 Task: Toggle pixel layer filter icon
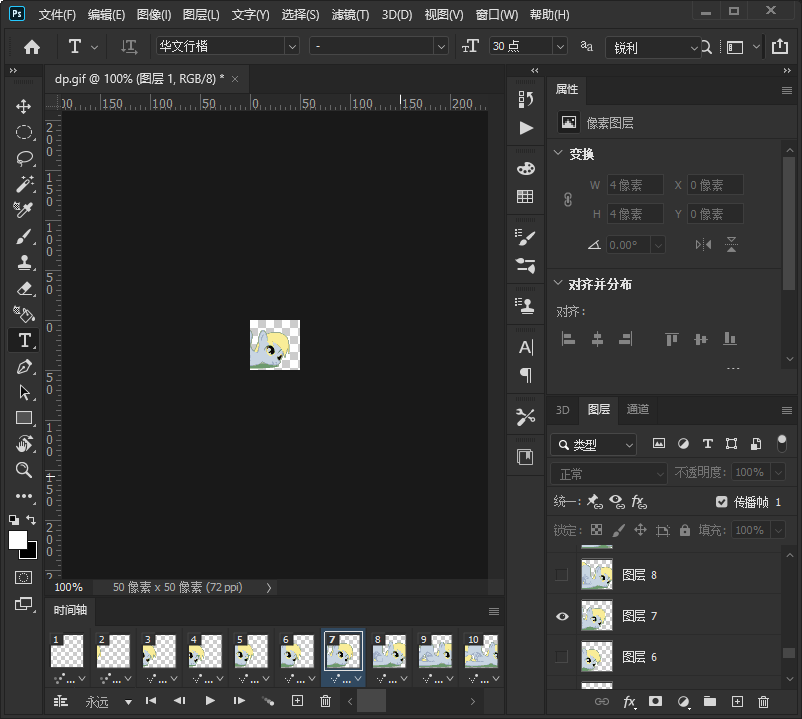coord(659,443)
